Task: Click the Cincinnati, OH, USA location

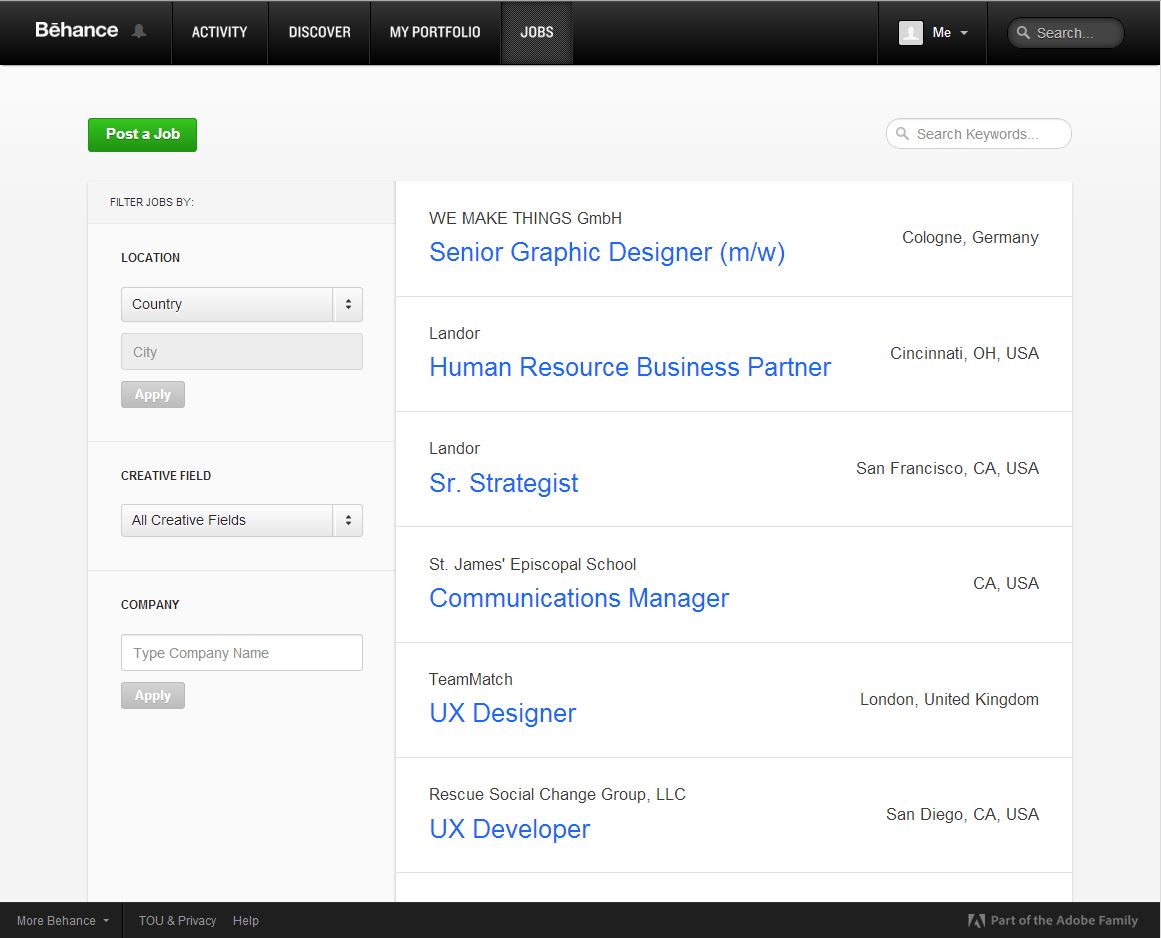Action: [x=964, y=353]
